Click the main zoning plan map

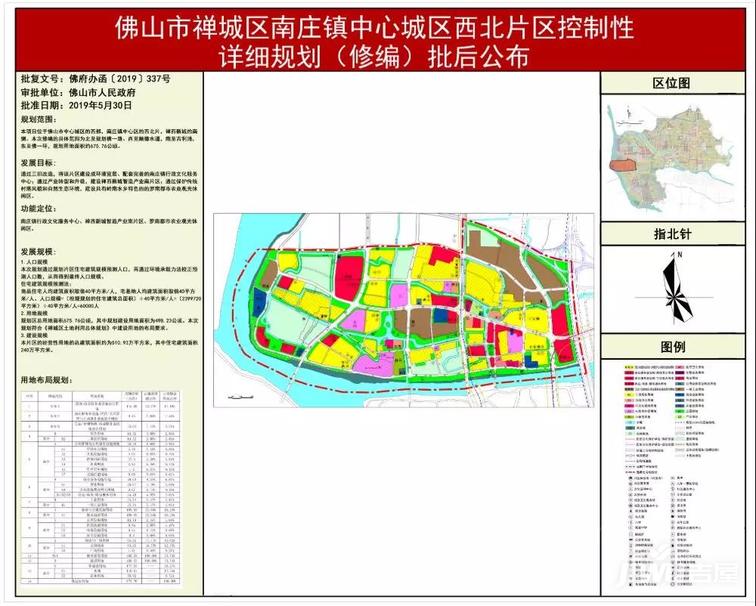tap(404, 310)
